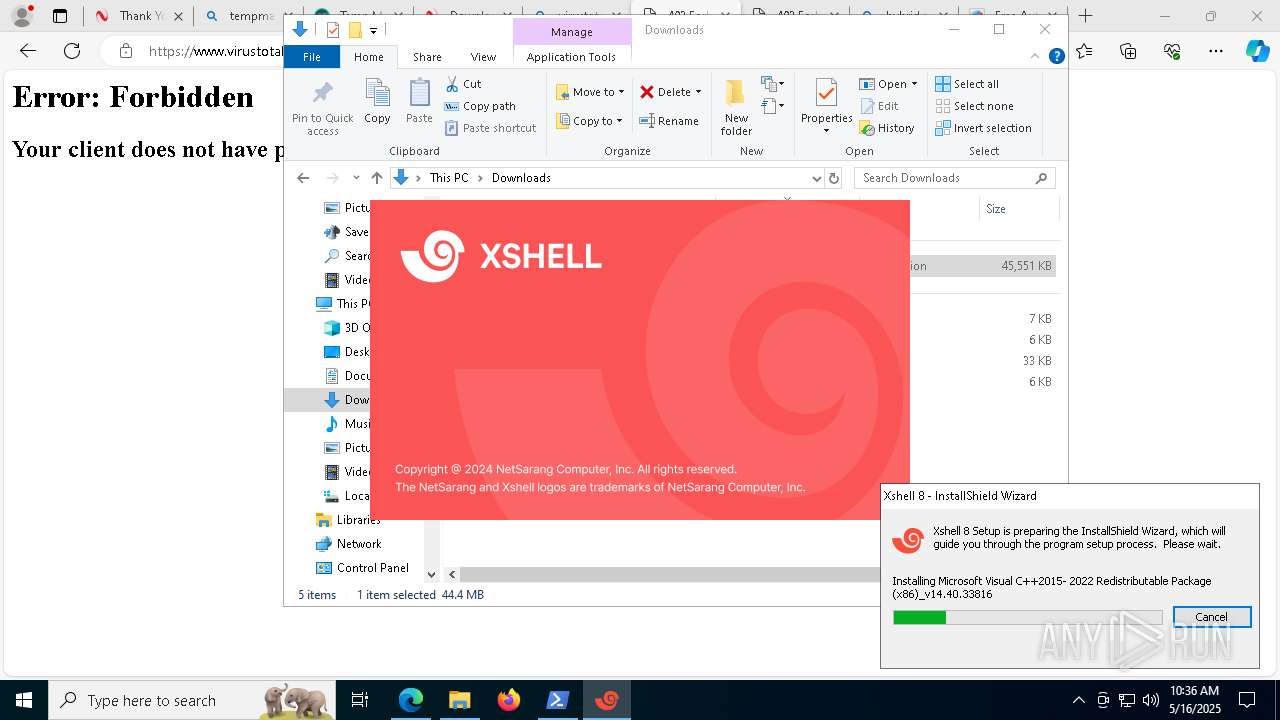Open the Application Tools tab
The height and width of the screenshot is (720, 1280).
click(x=571, y=57)
